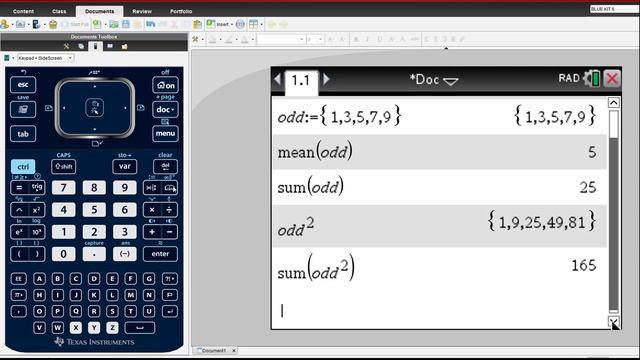Tap the catalog book key
The width and height of the screenshot is (640, 360).
(x=169, y=188)
